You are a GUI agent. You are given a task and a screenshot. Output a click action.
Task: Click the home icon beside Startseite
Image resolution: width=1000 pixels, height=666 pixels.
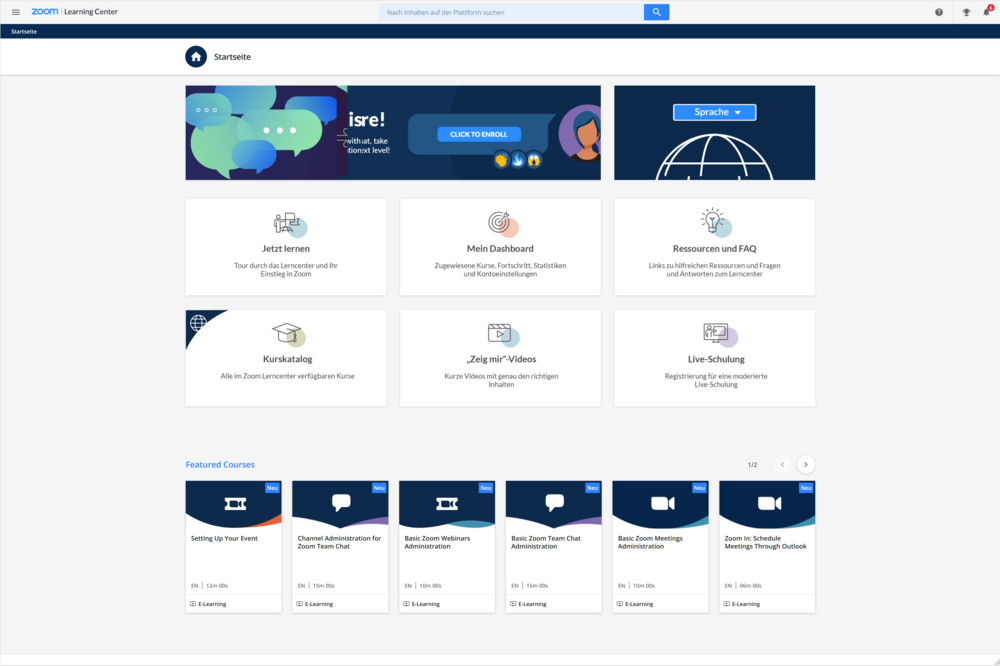[x=196, y=57]
